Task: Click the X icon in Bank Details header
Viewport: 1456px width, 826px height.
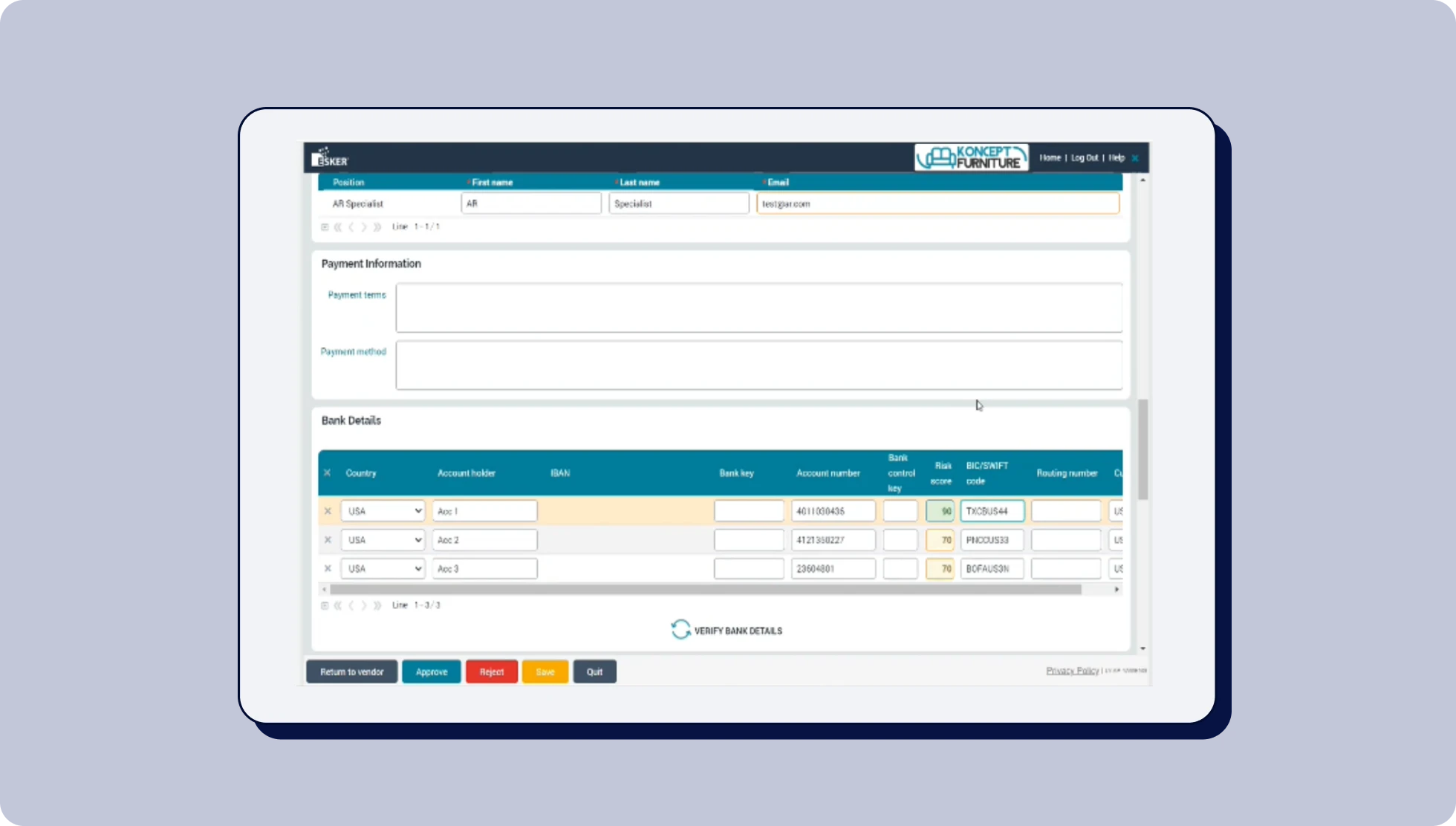Action: [327, 472]
